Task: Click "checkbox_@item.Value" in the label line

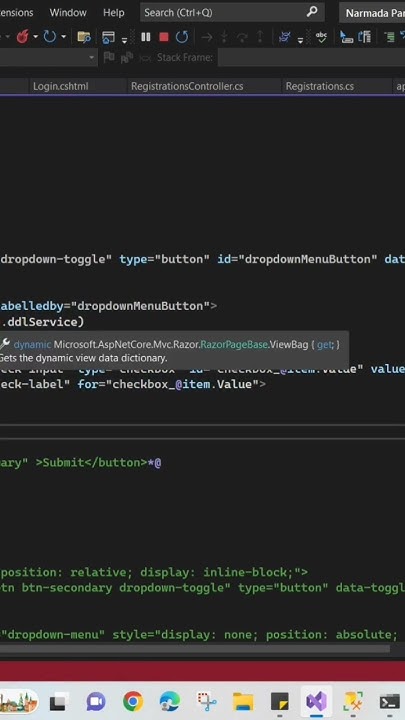Action: [186, 384]
